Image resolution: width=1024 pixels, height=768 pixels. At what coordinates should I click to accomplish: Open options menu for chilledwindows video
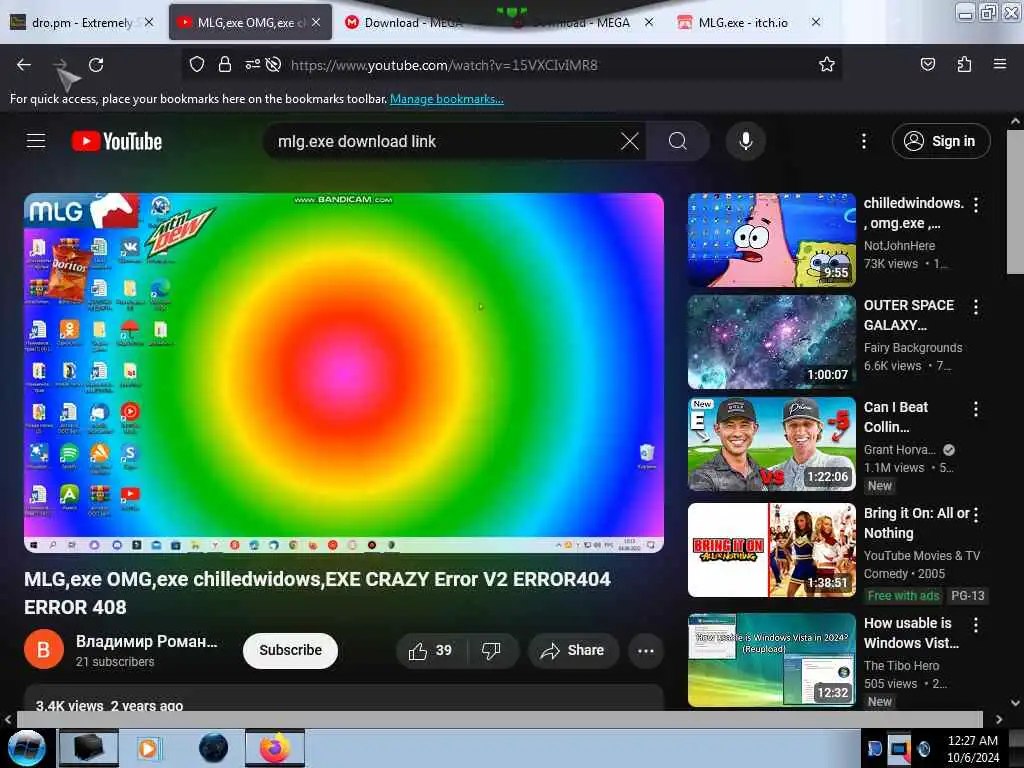pyautogui.click(x=976, y=205)
